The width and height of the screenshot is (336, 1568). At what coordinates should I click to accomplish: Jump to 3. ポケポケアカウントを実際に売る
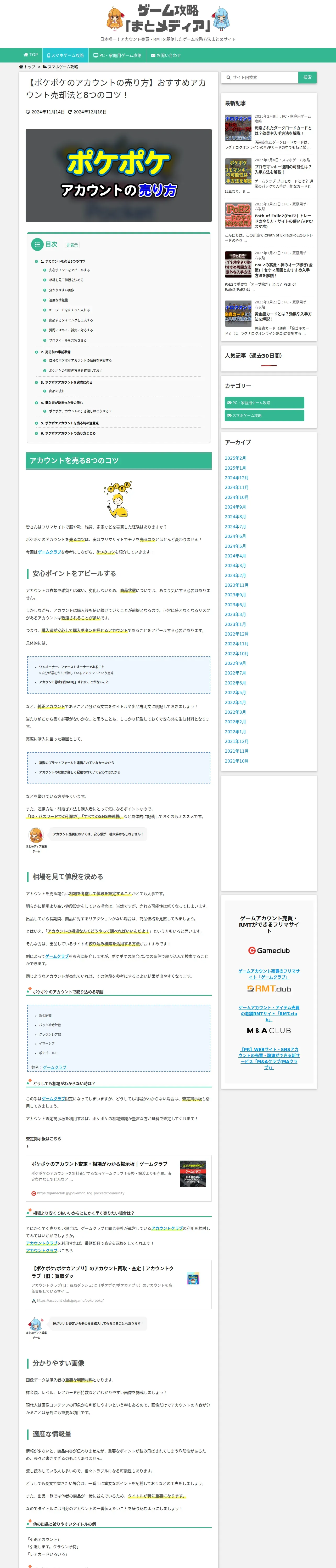click(x=66, y=382)
